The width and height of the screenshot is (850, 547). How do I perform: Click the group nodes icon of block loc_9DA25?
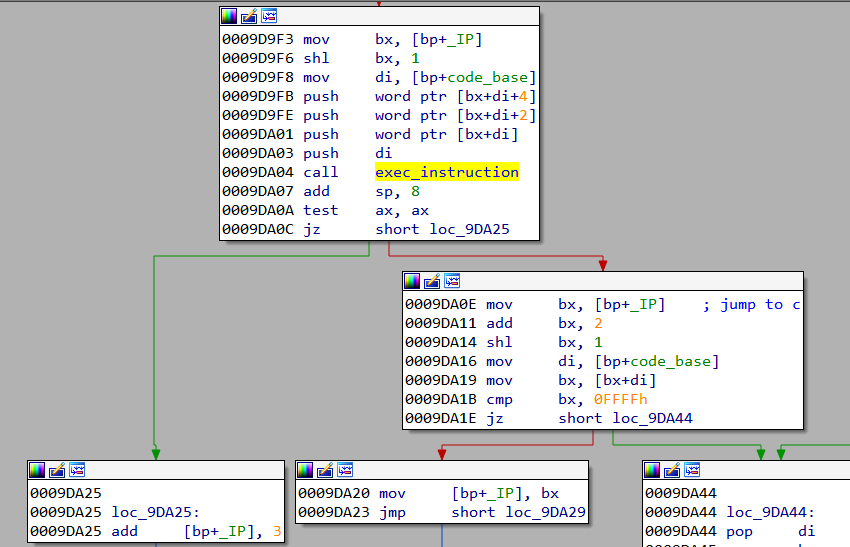click(x=77, y=470)
